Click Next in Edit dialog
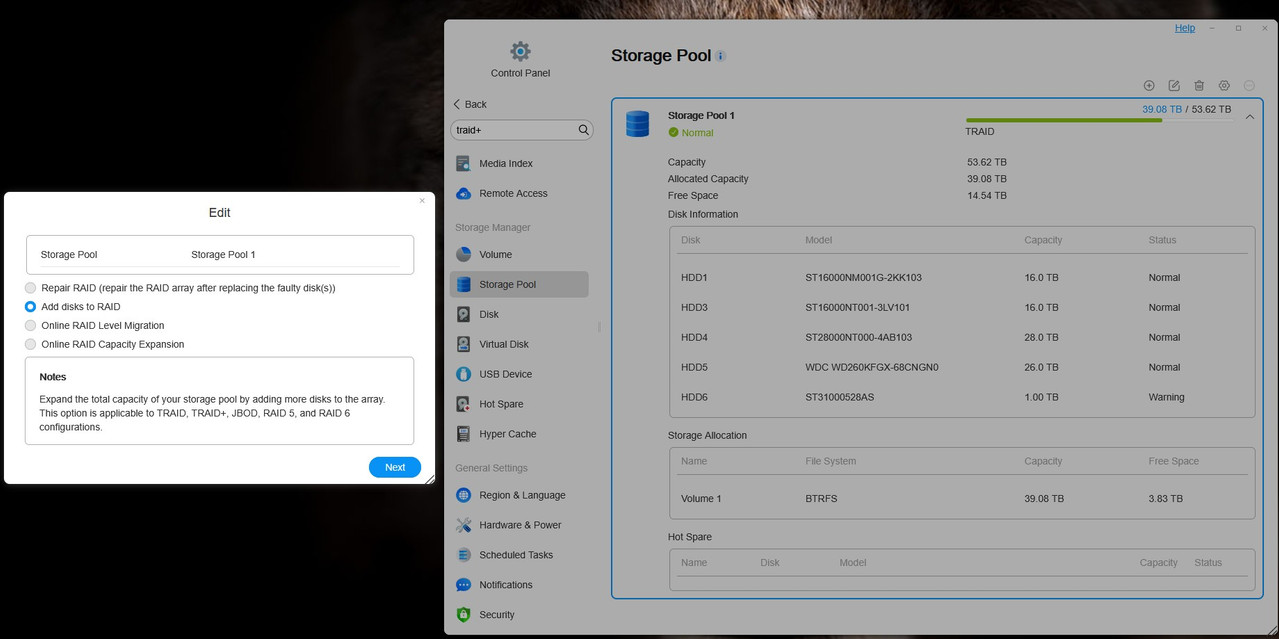Viewport: 1279px width, 639px height. [395, 467]
